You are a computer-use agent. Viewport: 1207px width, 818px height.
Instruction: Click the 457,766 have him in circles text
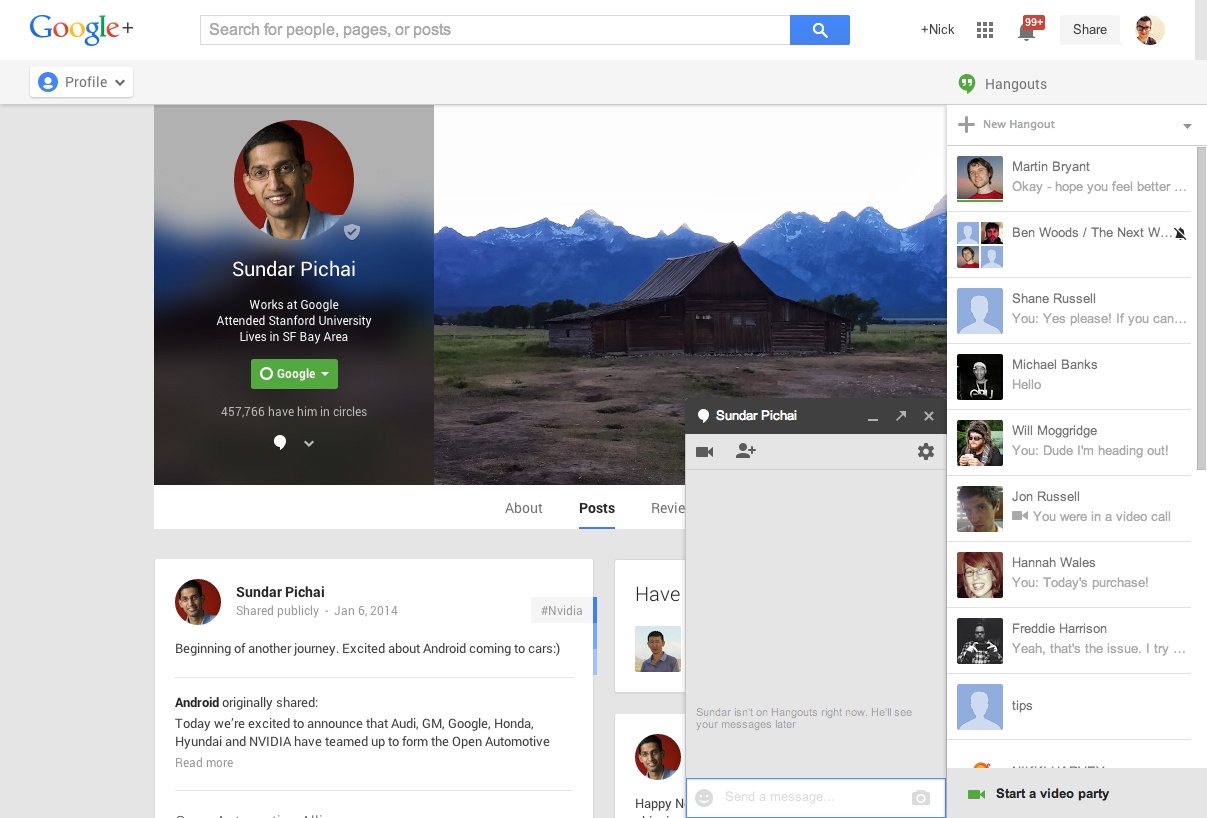294,412
